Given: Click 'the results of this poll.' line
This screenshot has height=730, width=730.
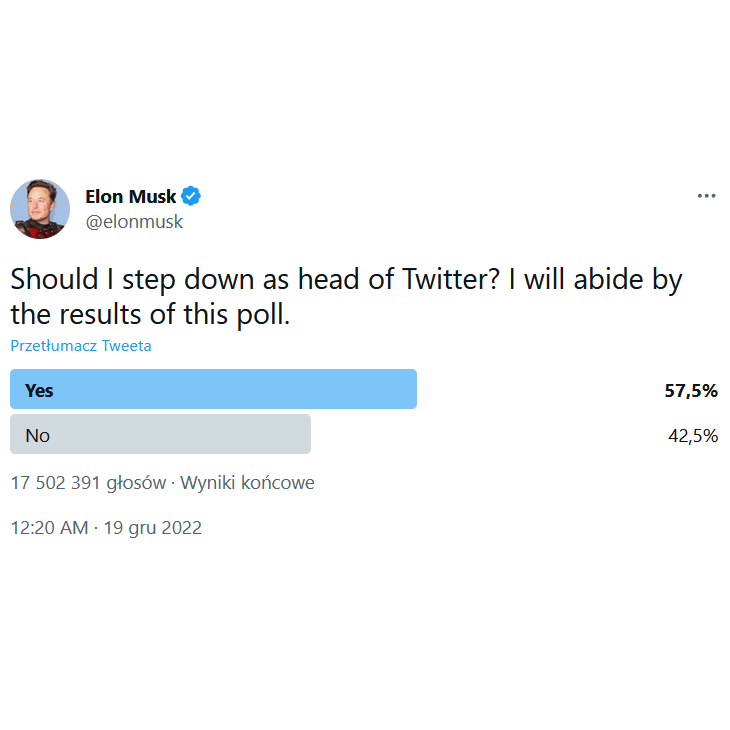Looking at the screenshot, I should (150, 314).
